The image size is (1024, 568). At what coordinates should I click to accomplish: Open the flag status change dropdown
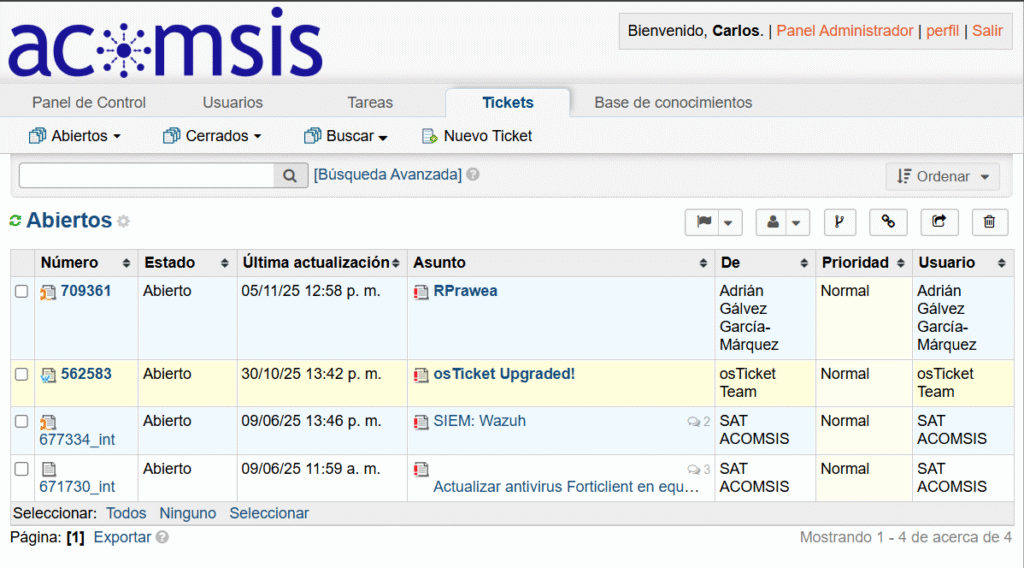click(x=713, y=222)
